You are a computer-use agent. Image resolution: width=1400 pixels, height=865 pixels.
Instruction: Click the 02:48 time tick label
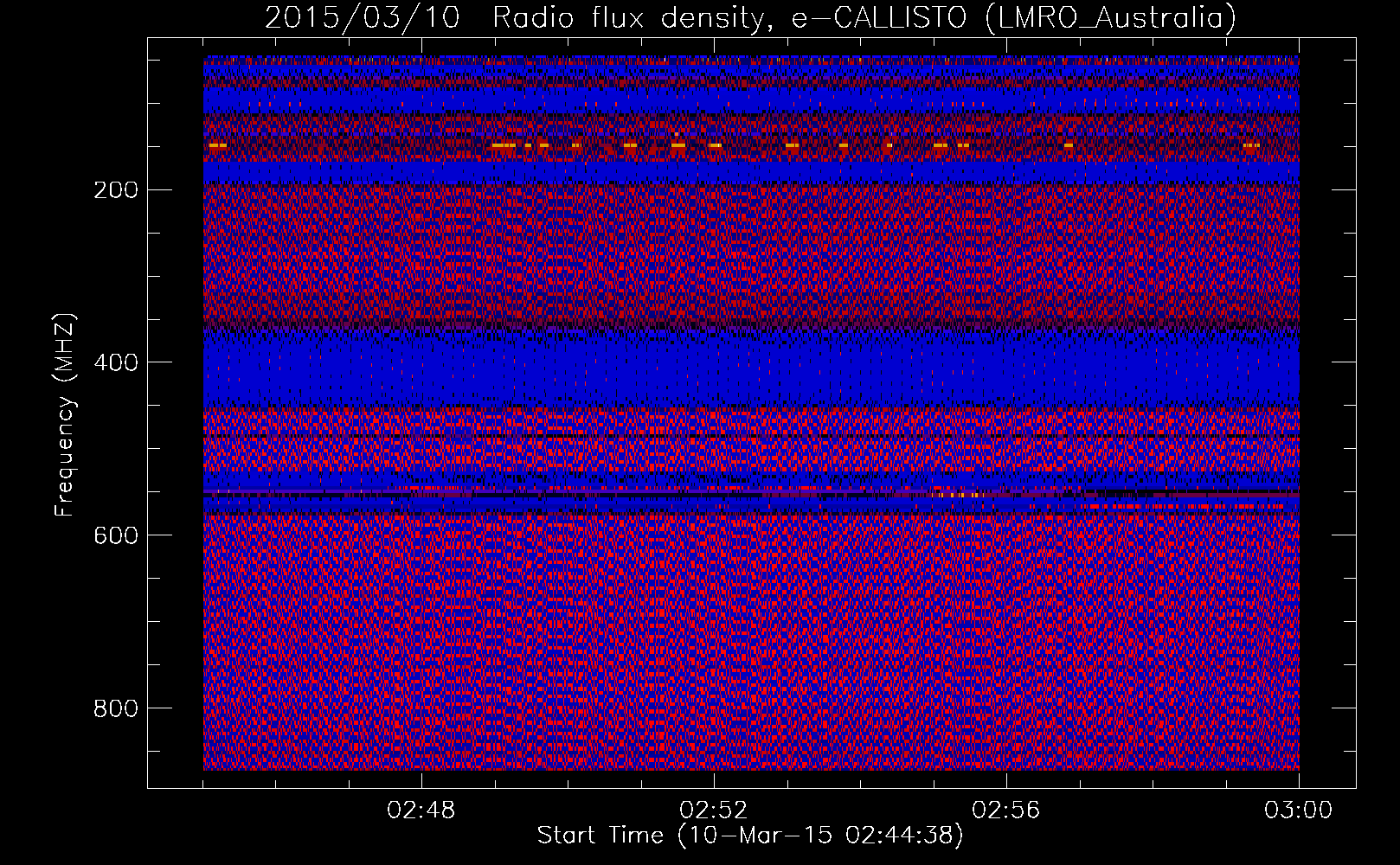pyautogui.click(x=421, y=811)
